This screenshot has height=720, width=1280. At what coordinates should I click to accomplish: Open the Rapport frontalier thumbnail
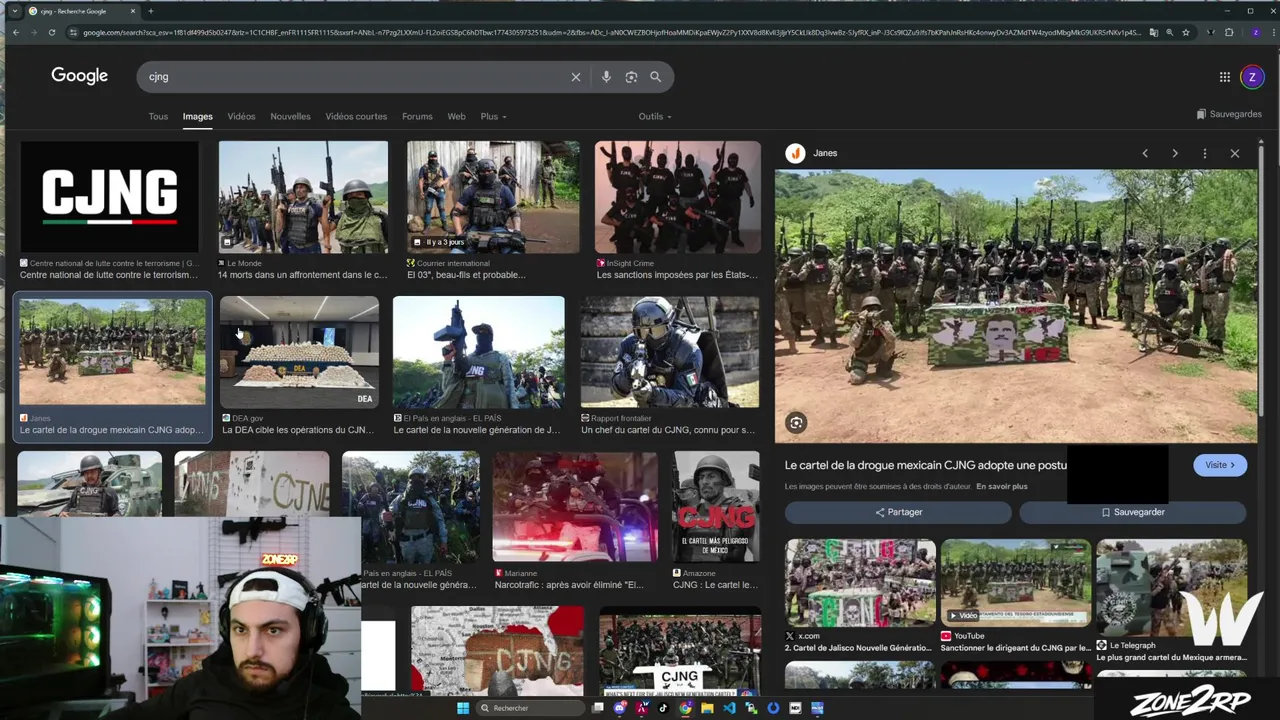coord(670,352)
